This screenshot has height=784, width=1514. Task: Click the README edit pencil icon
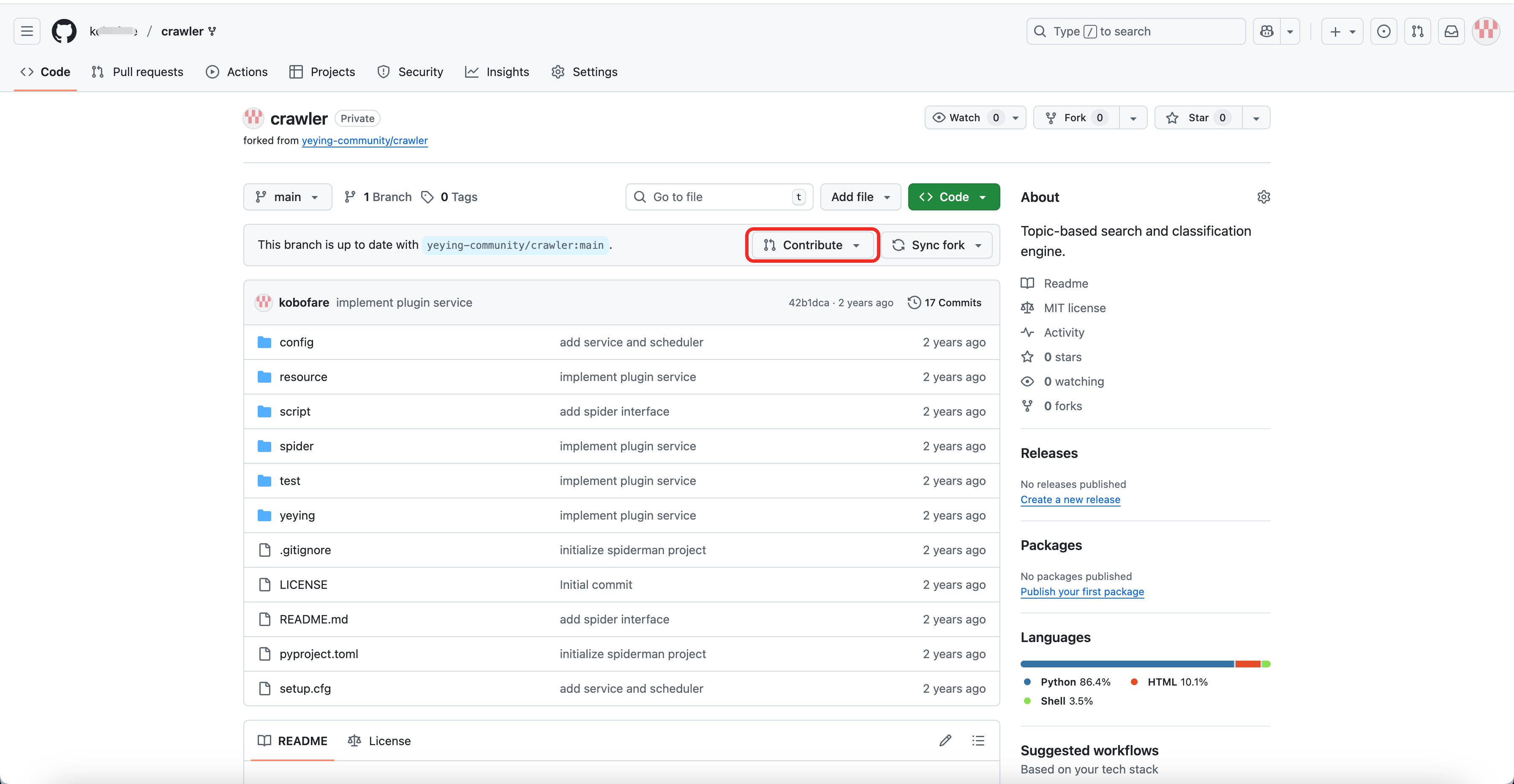[x=945, y=740]
